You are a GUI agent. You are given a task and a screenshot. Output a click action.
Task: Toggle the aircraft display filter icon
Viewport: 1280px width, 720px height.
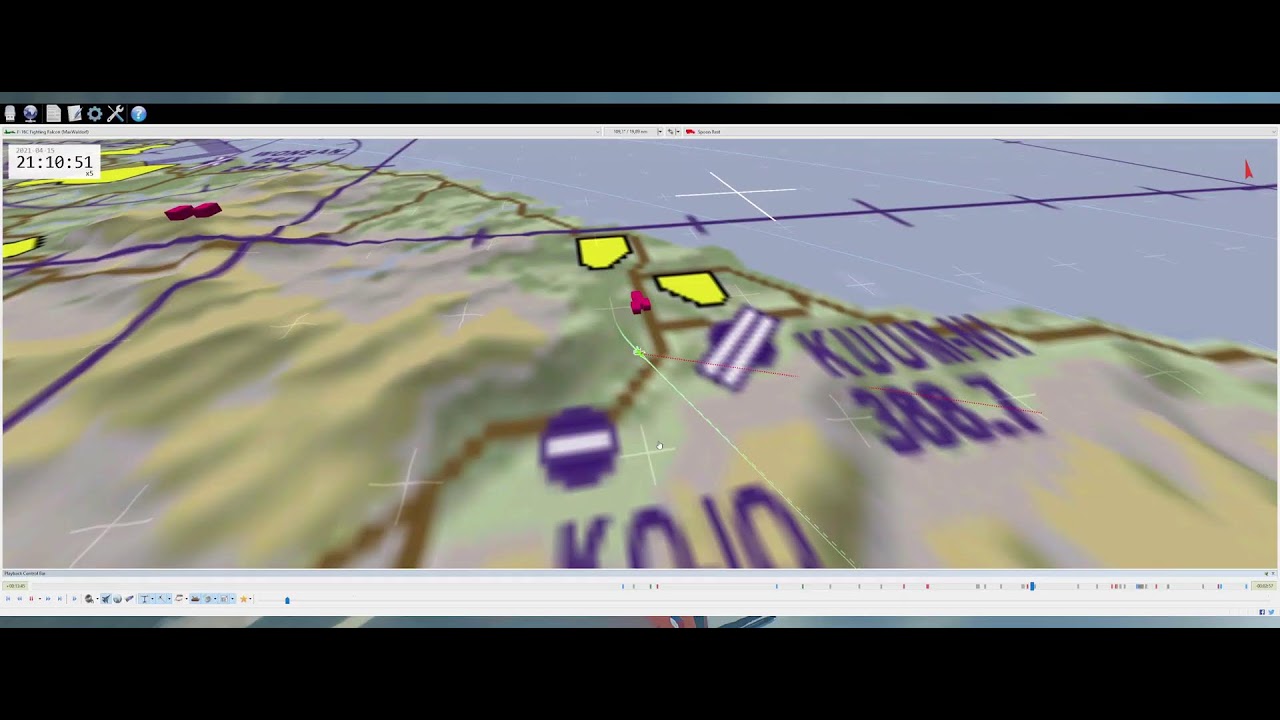tap(106, 599)
